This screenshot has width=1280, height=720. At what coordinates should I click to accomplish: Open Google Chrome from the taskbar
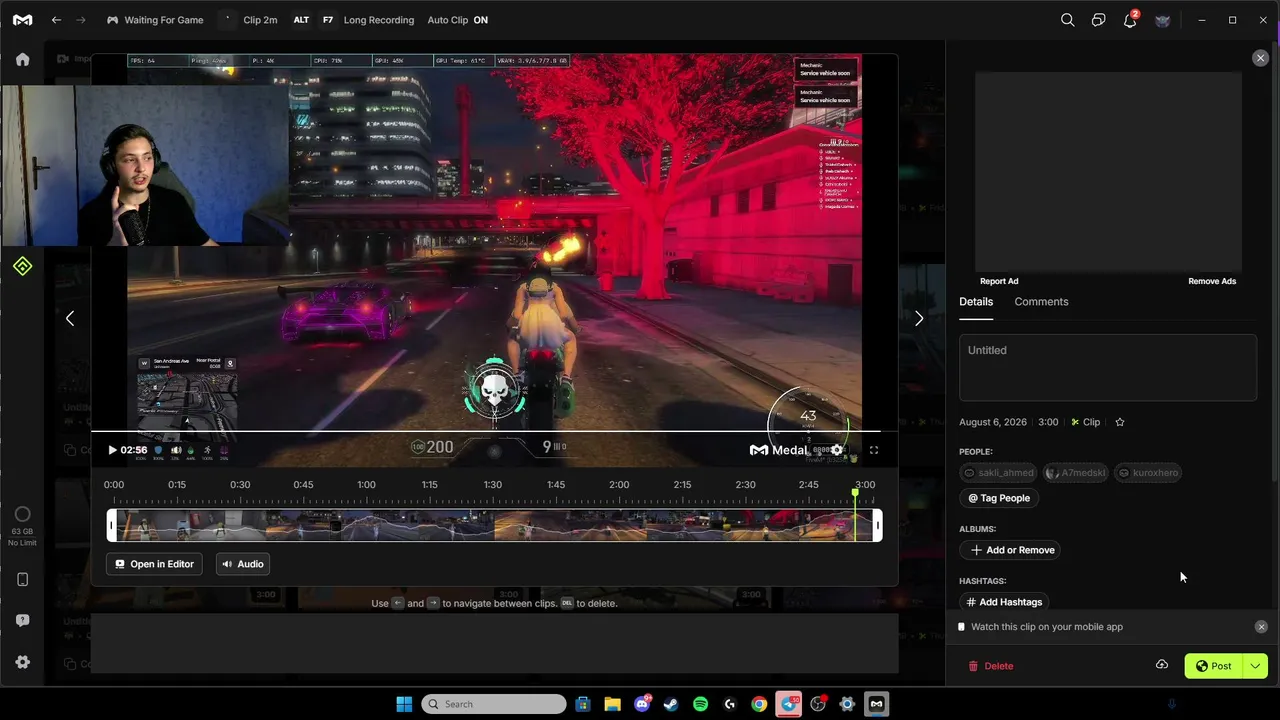click(759, 704)
